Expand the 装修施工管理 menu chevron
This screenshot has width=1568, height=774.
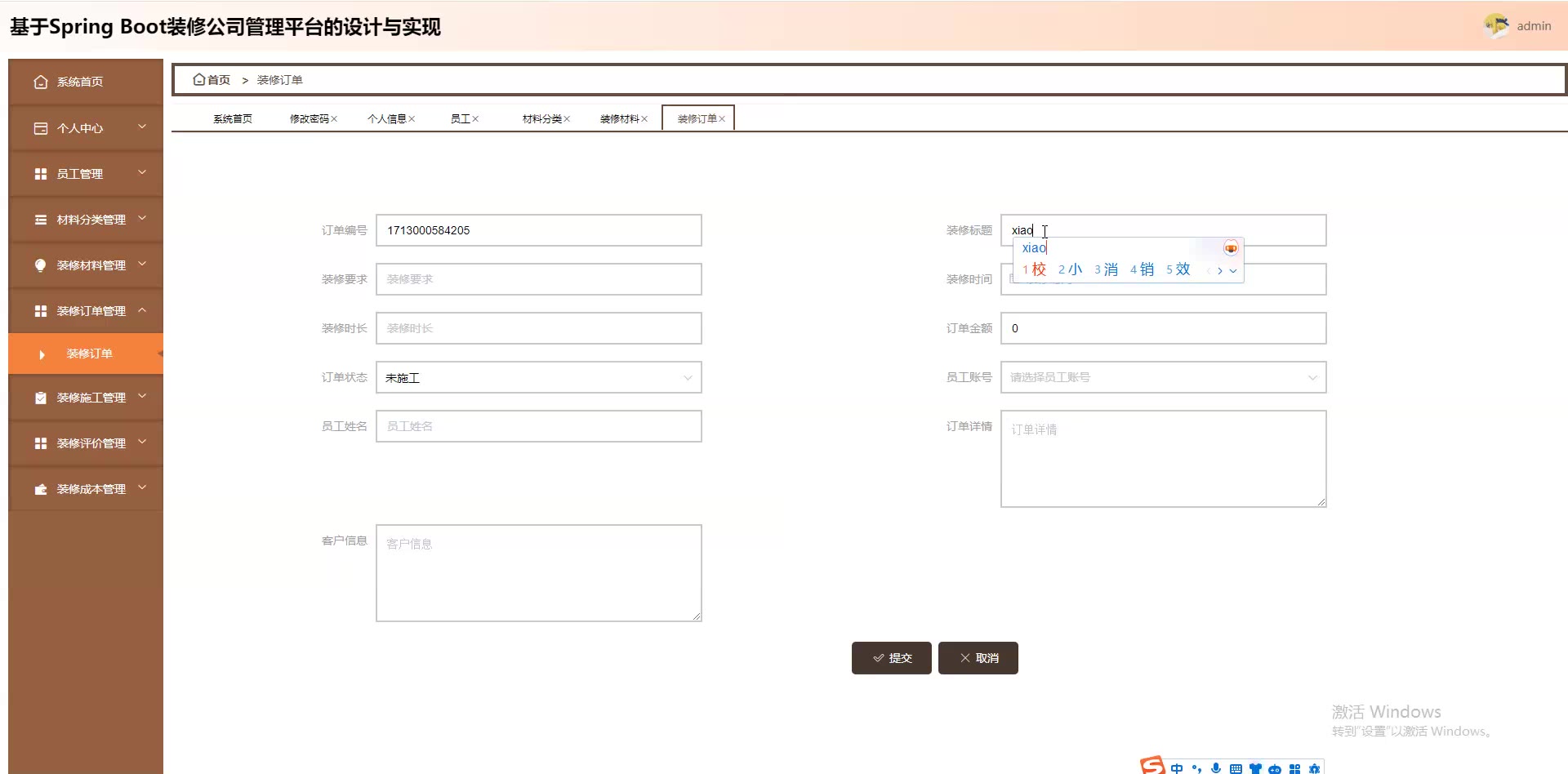[x=142, y=396]
